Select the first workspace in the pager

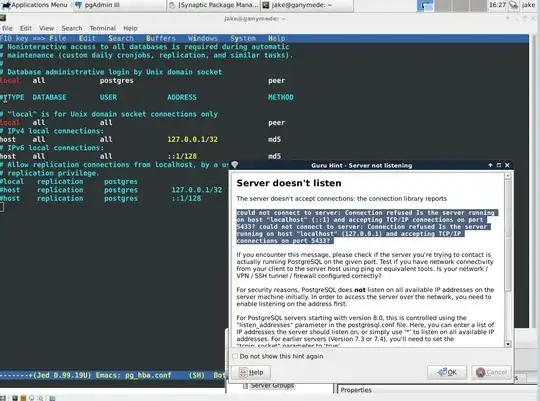[x=425, y=5]
